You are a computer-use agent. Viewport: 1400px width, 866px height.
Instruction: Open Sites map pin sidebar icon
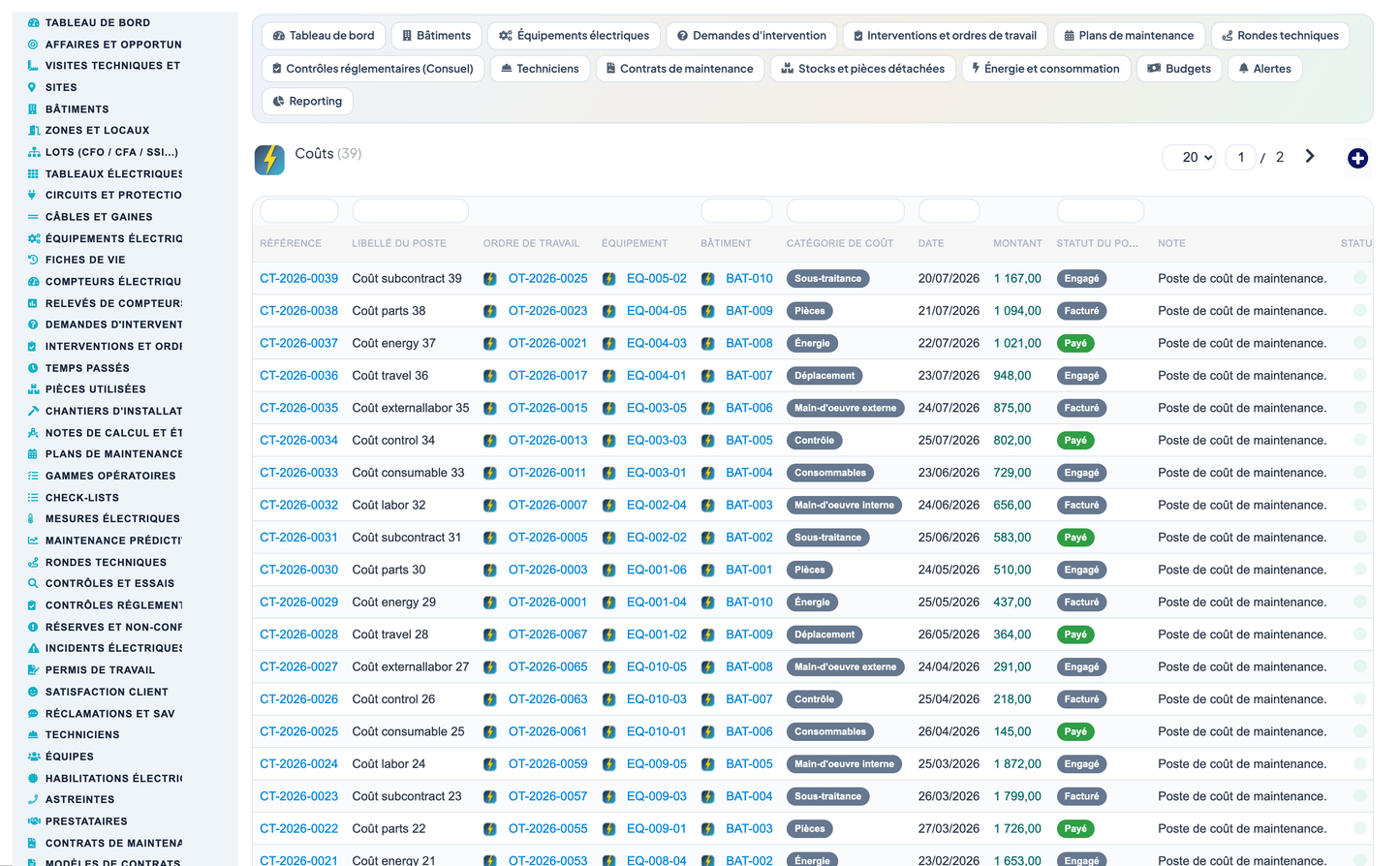pyautogui.click(x=33, y=87)
